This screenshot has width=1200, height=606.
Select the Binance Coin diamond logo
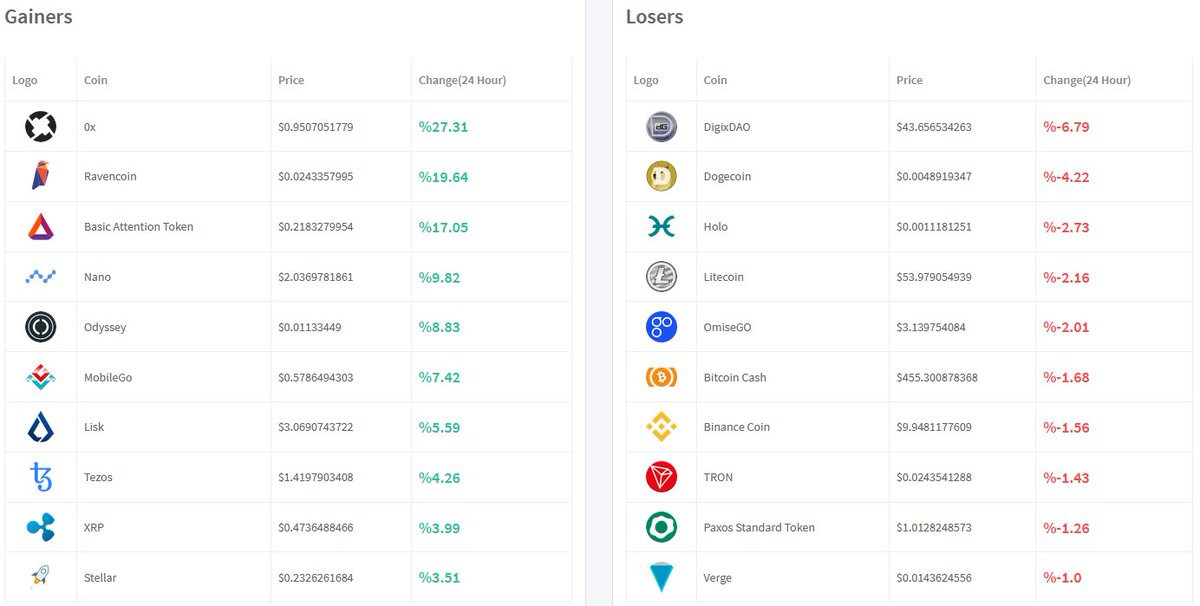pos(660,427)
